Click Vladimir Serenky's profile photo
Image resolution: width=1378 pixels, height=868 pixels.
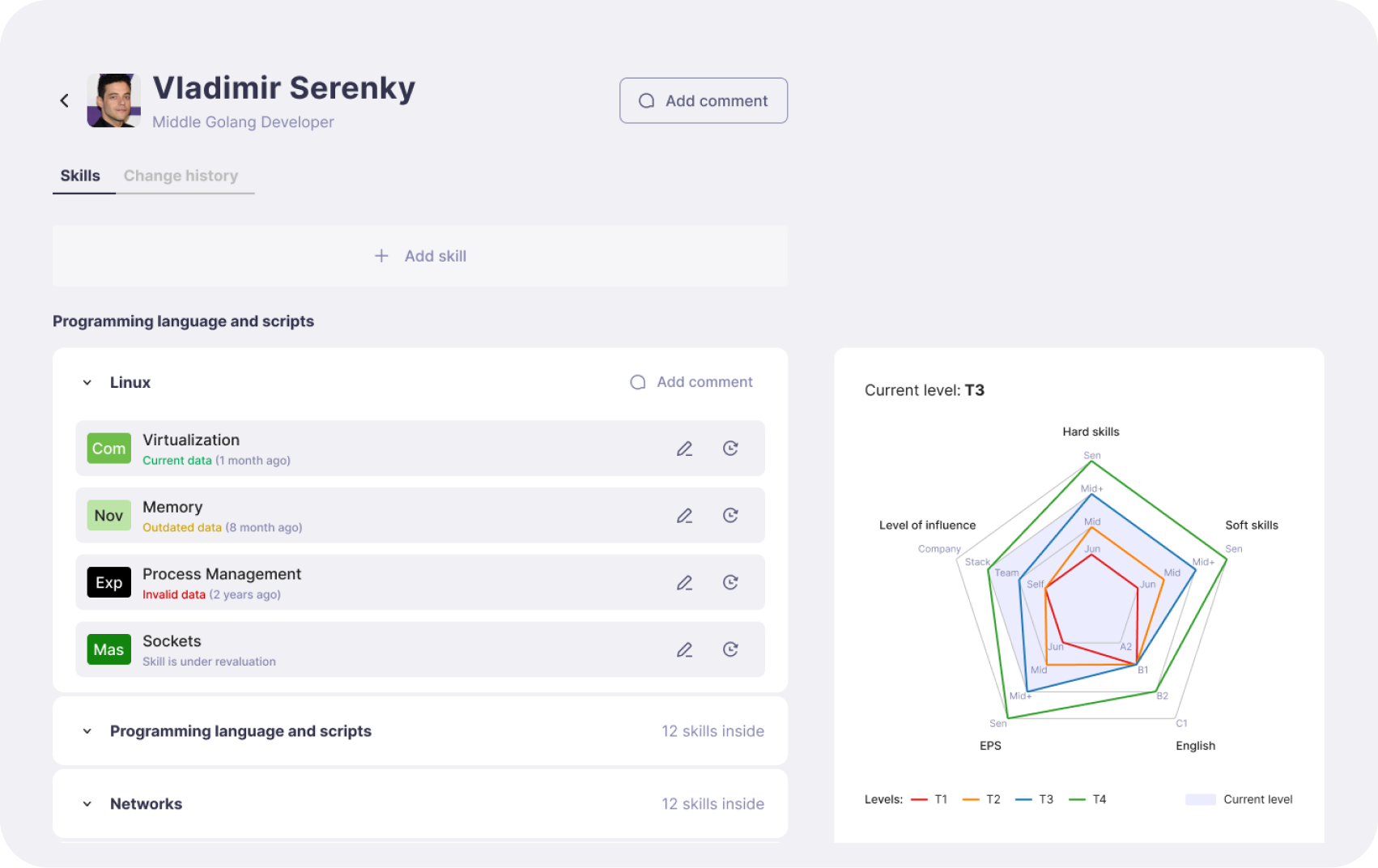(x=113, y=100)
